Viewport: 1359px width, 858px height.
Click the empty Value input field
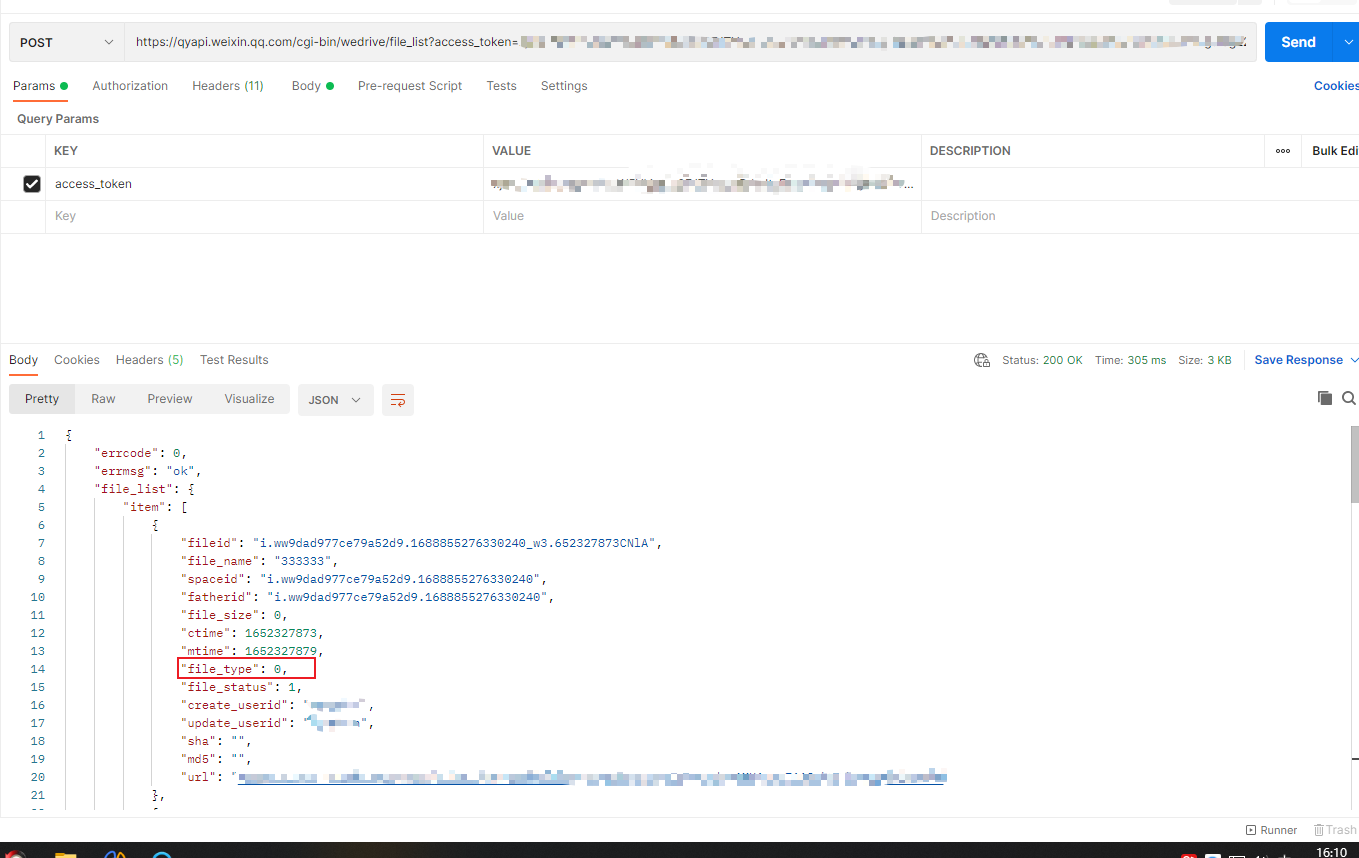tap(702, 216)
